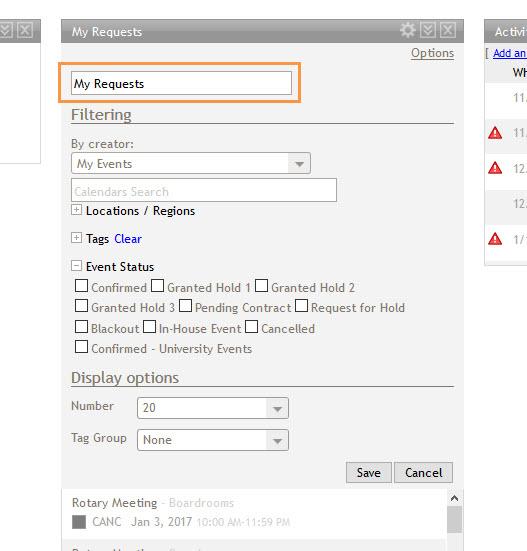Check the Granted Hold 1 checkbox

pos(157,286)
